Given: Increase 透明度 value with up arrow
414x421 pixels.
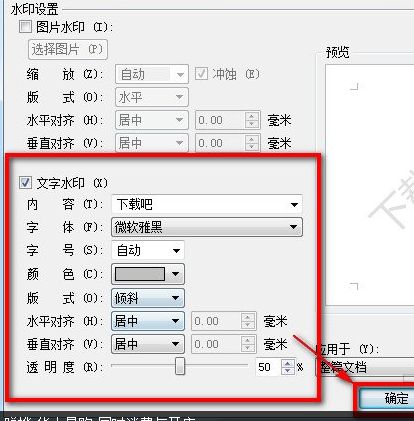Looking at the screenshot, I should pos(288,363).
